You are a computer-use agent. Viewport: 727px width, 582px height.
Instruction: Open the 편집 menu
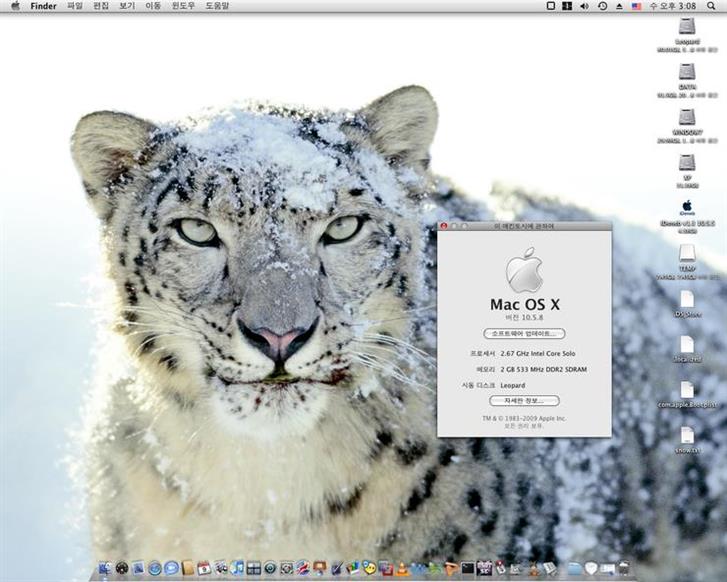coord(101,6)
